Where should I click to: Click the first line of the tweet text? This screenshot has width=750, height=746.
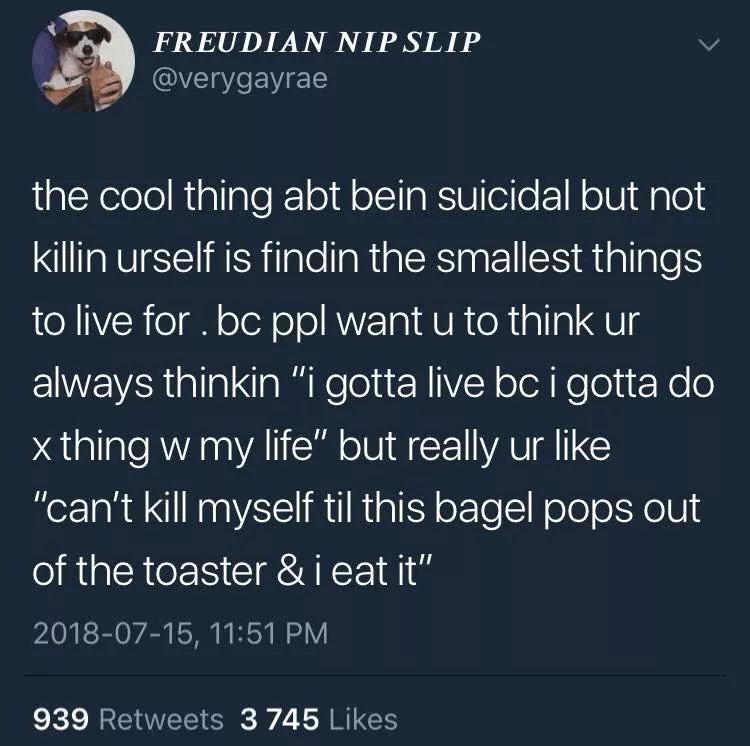click(369, 196)
